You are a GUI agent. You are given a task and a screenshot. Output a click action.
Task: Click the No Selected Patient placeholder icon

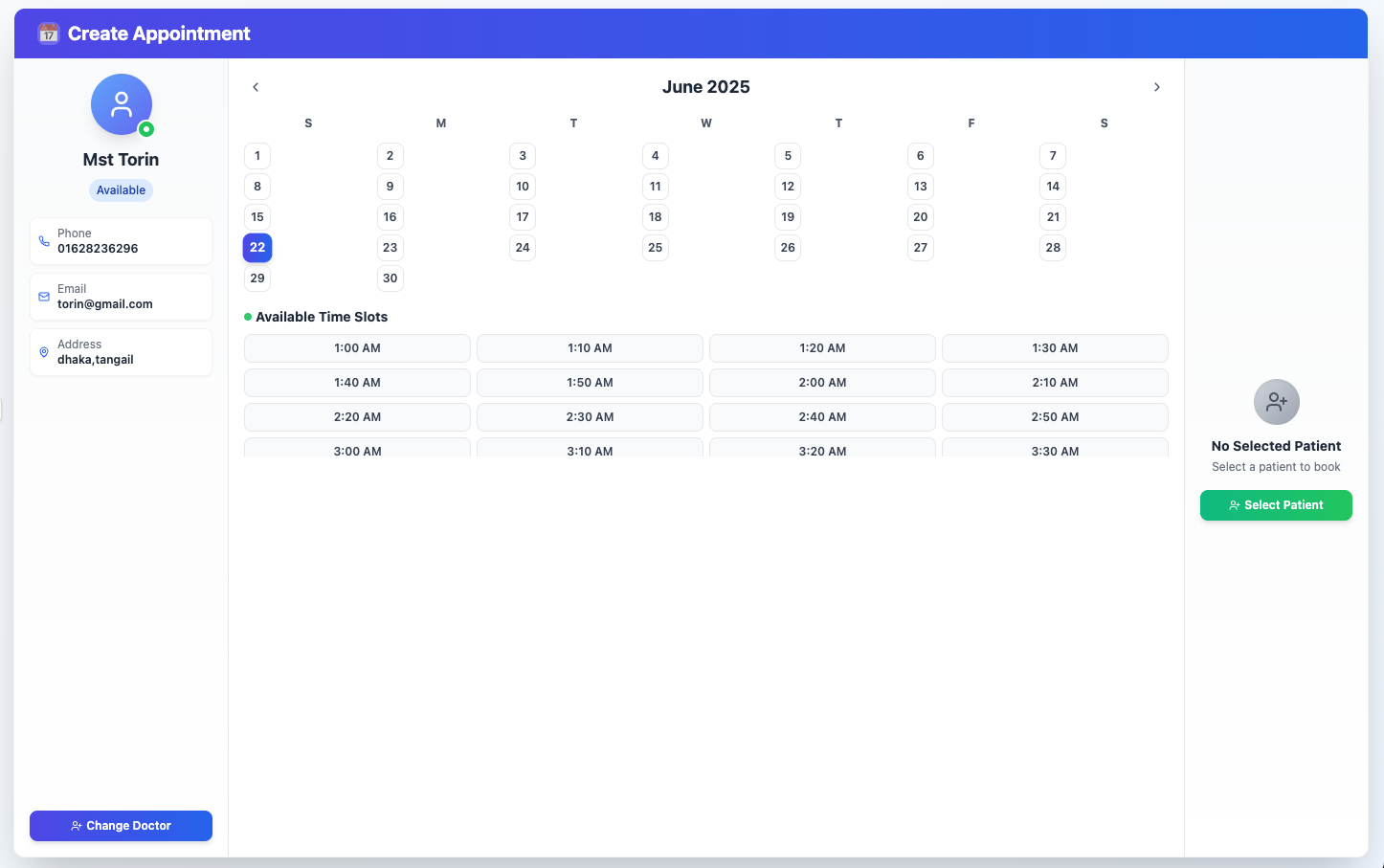1276,402
